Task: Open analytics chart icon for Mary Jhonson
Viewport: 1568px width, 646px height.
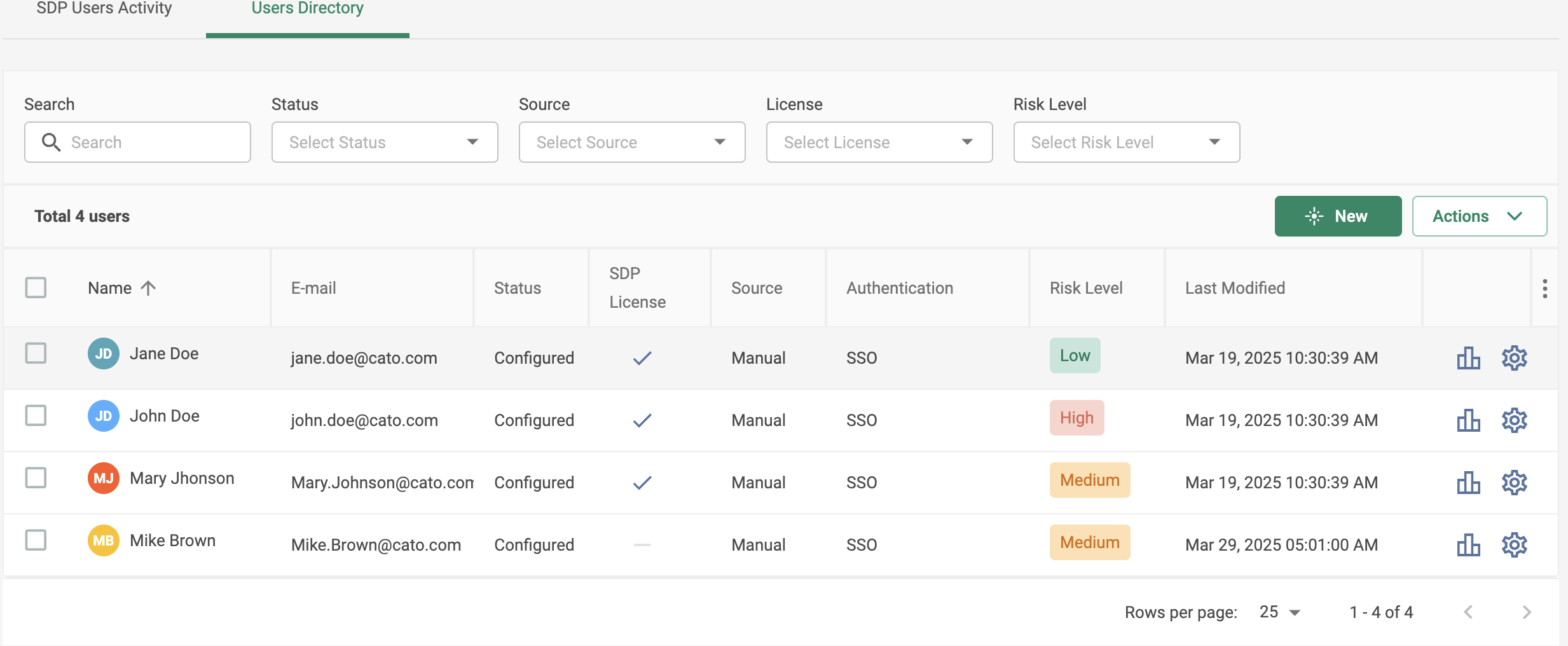Action: [1468, 483]
